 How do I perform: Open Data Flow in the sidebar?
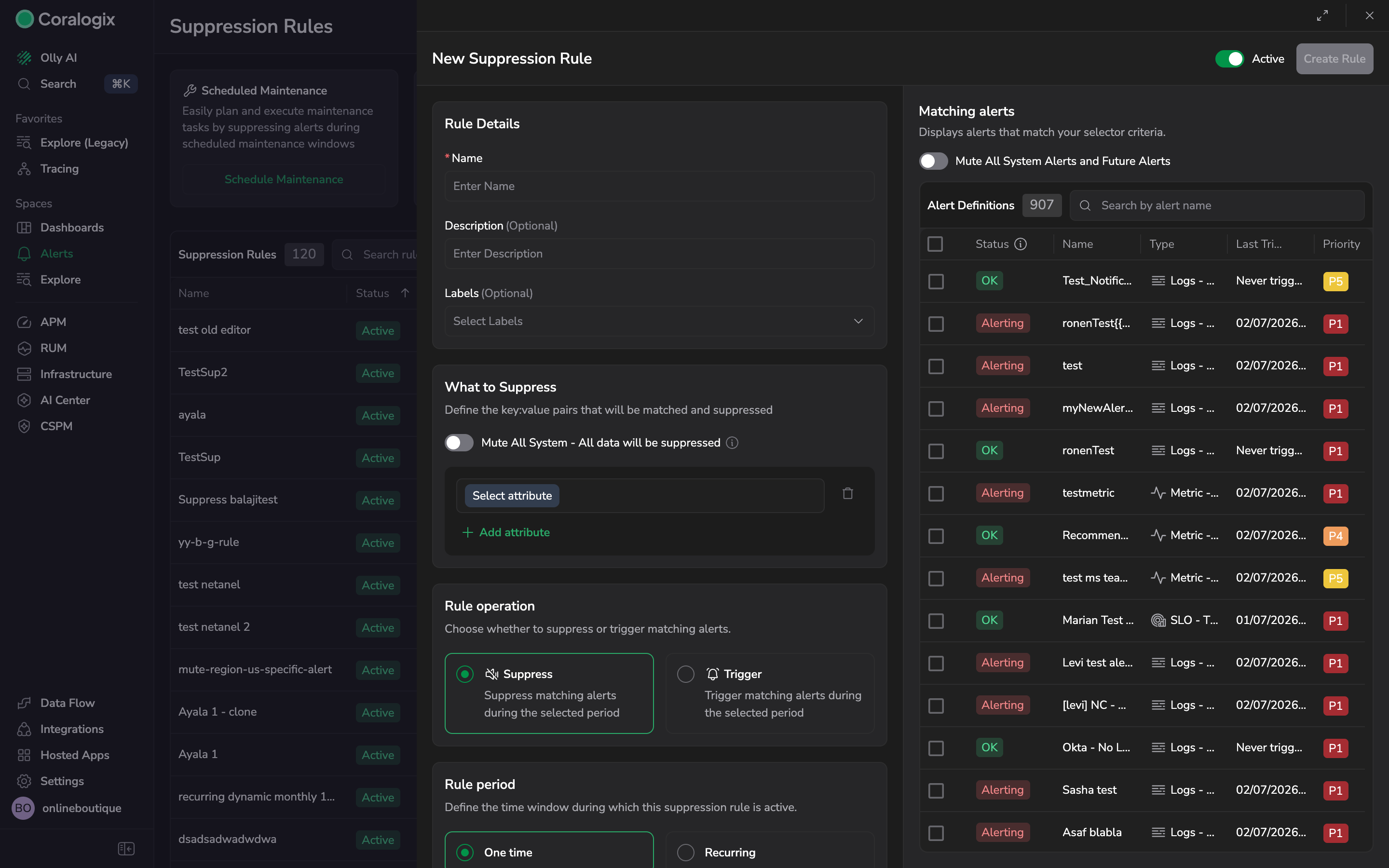67,703
